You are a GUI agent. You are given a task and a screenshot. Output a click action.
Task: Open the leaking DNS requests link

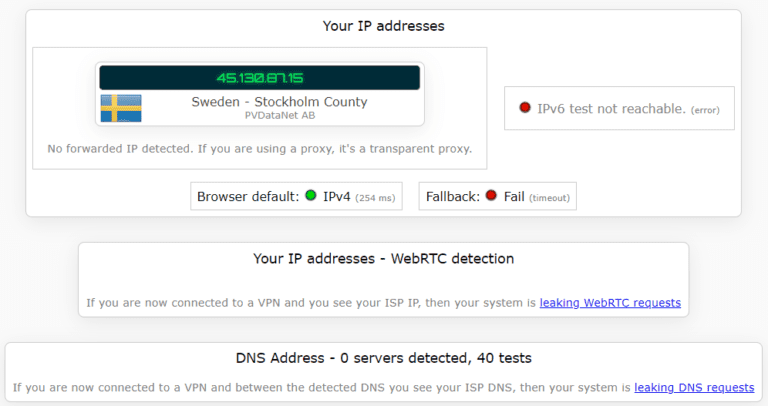694,387
